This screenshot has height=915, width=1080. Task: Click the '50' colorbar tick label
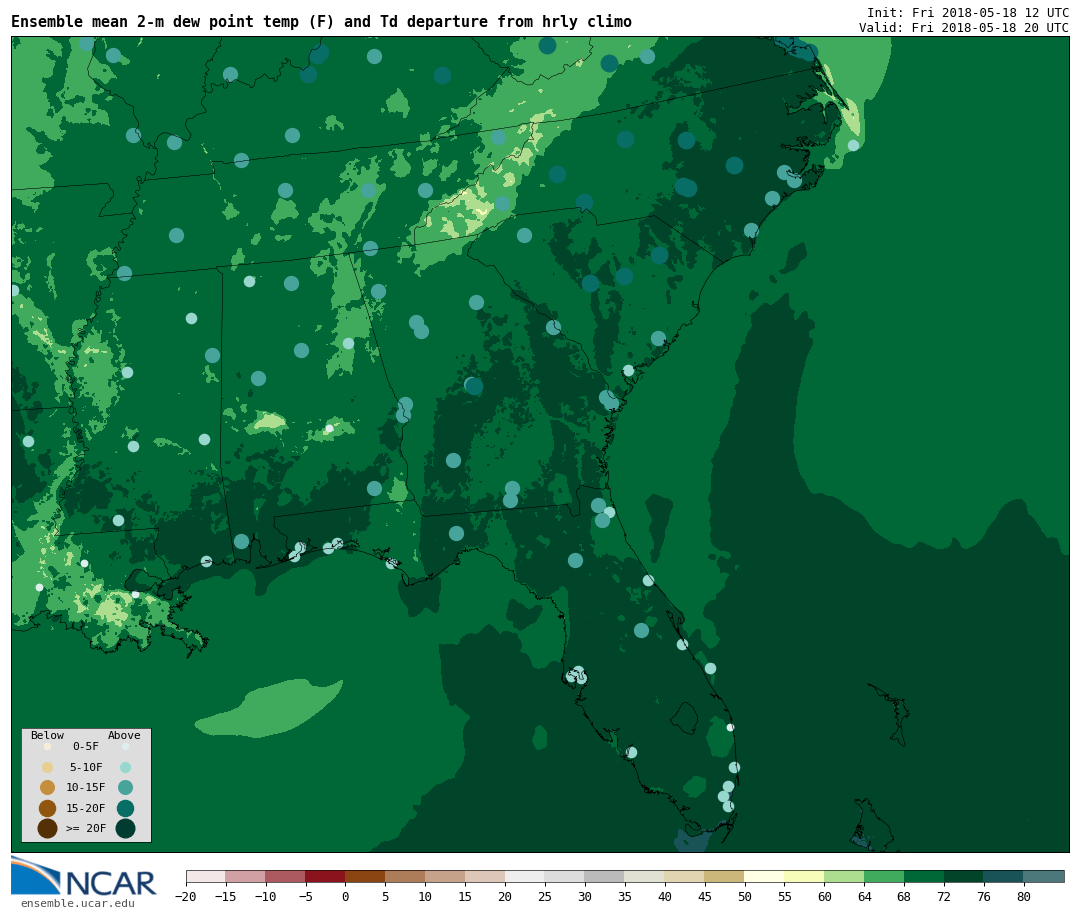pos(745,897)
